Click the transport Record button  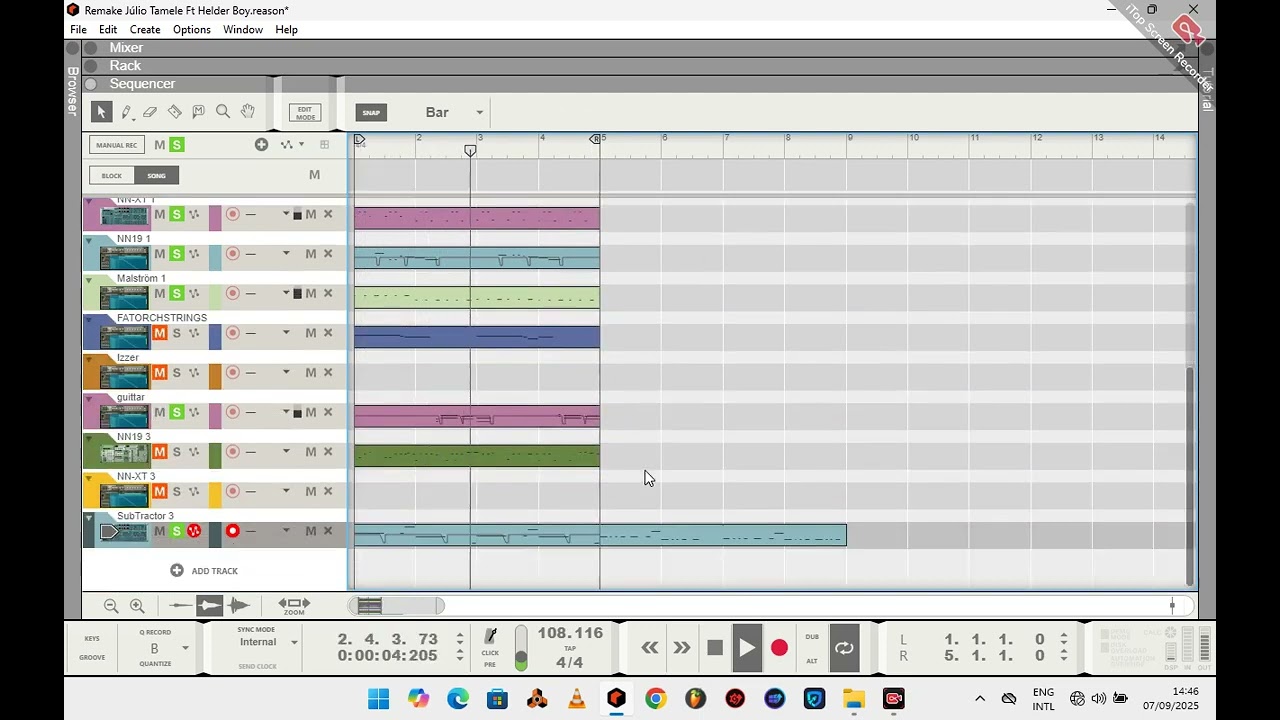tap(780, 648)
